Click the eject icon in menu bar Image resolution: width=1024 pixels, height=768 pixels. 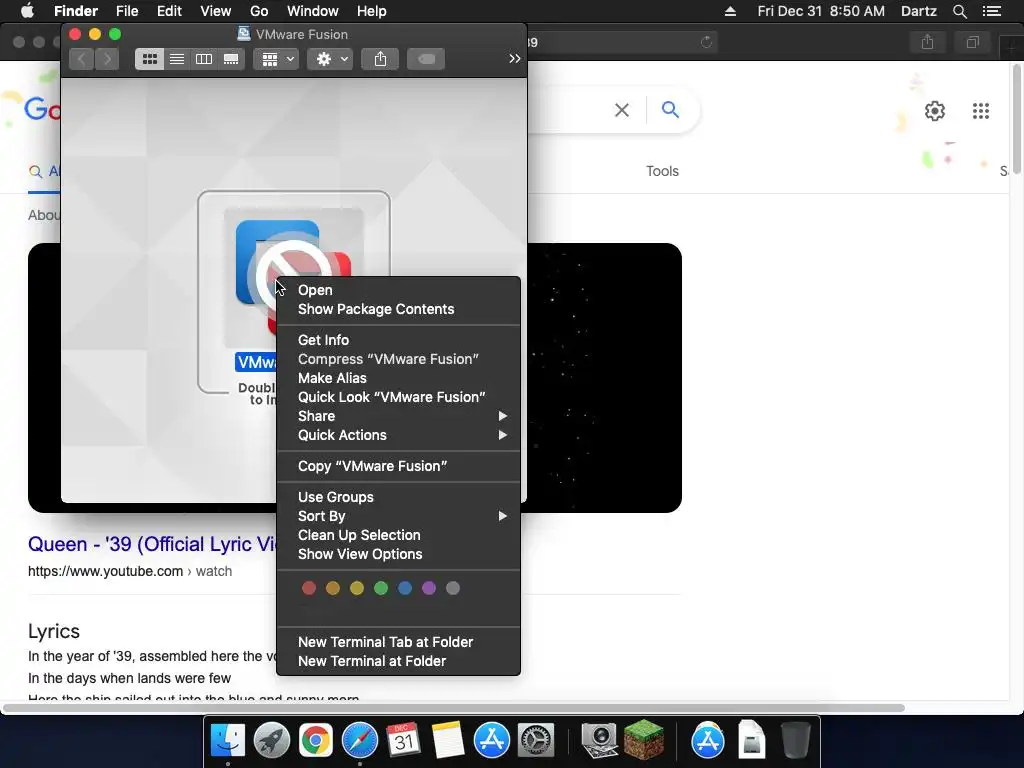(730, 11)
